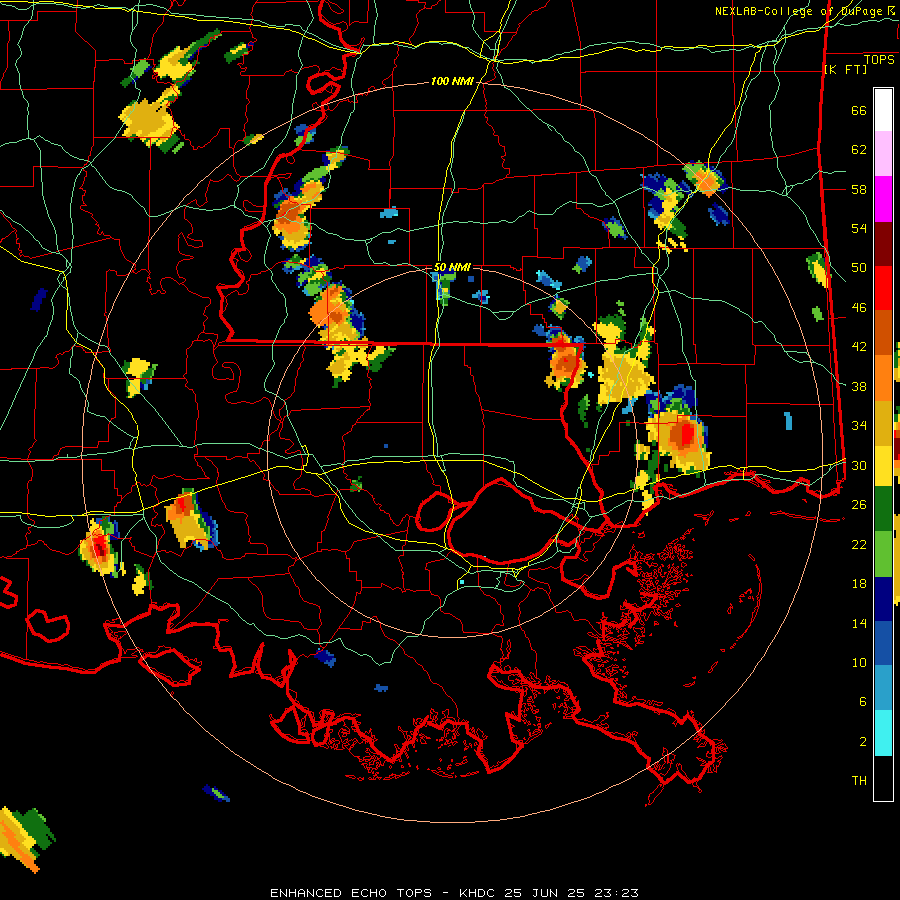Click the 58 value on the height scale
The height and width of the screenshot is (900, 900).
click(x=859, y=189)
